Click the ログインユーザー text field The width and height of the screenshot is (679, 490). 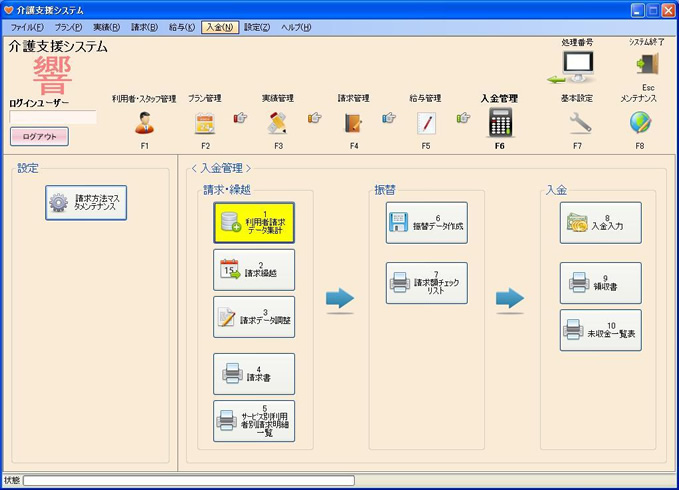53,117
